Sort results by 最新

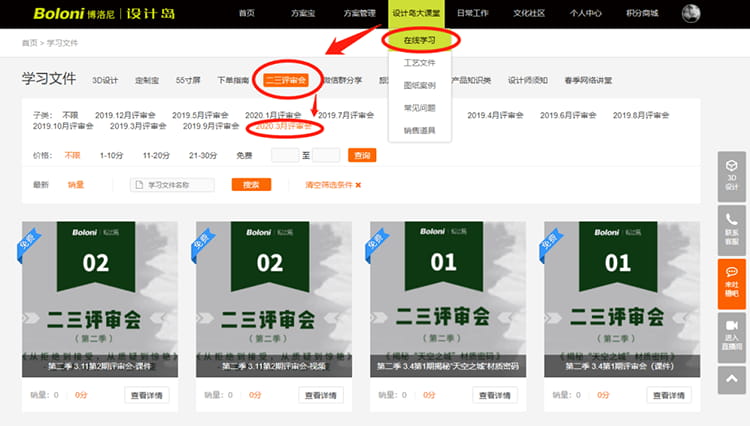point(41,185)
